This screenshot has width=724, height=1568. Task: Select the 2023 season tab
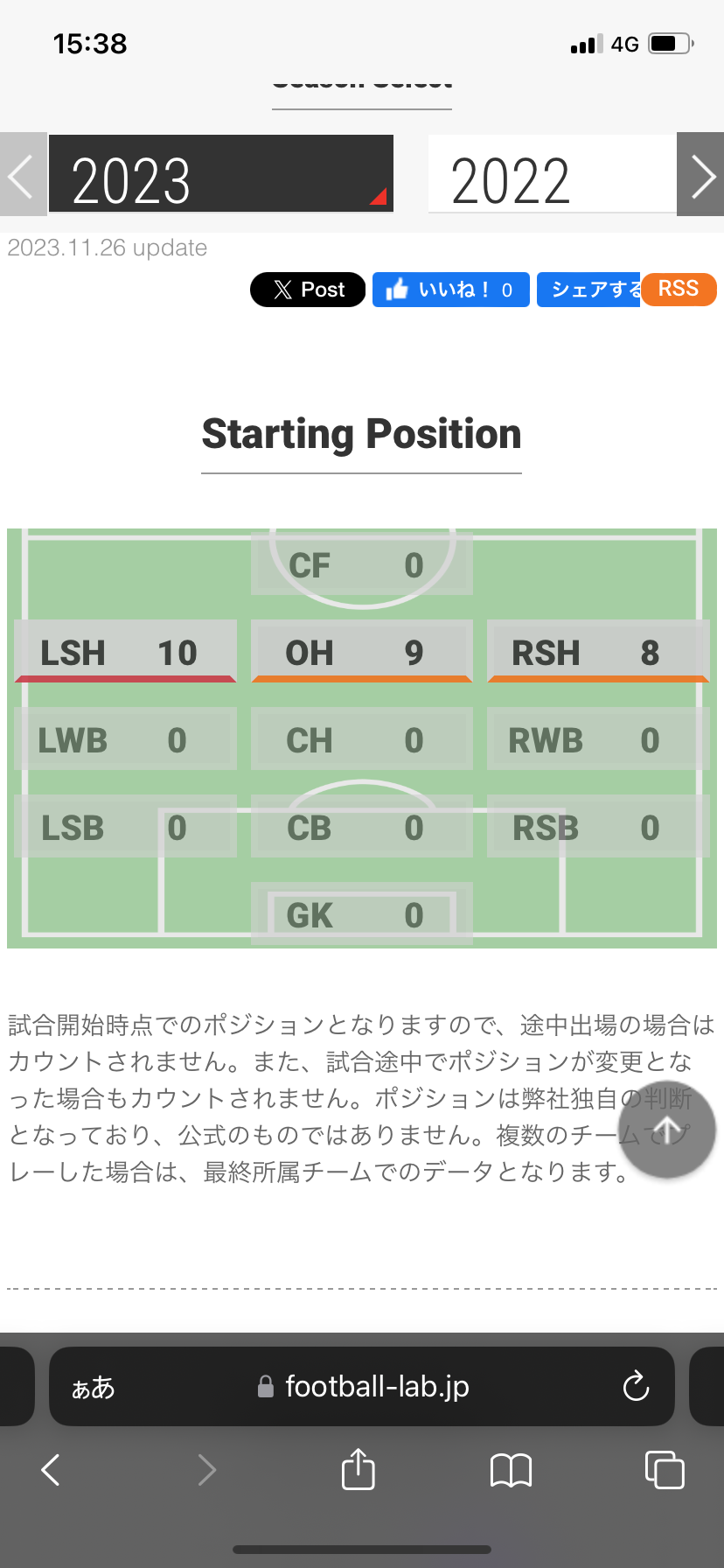[x=220, y=174]
